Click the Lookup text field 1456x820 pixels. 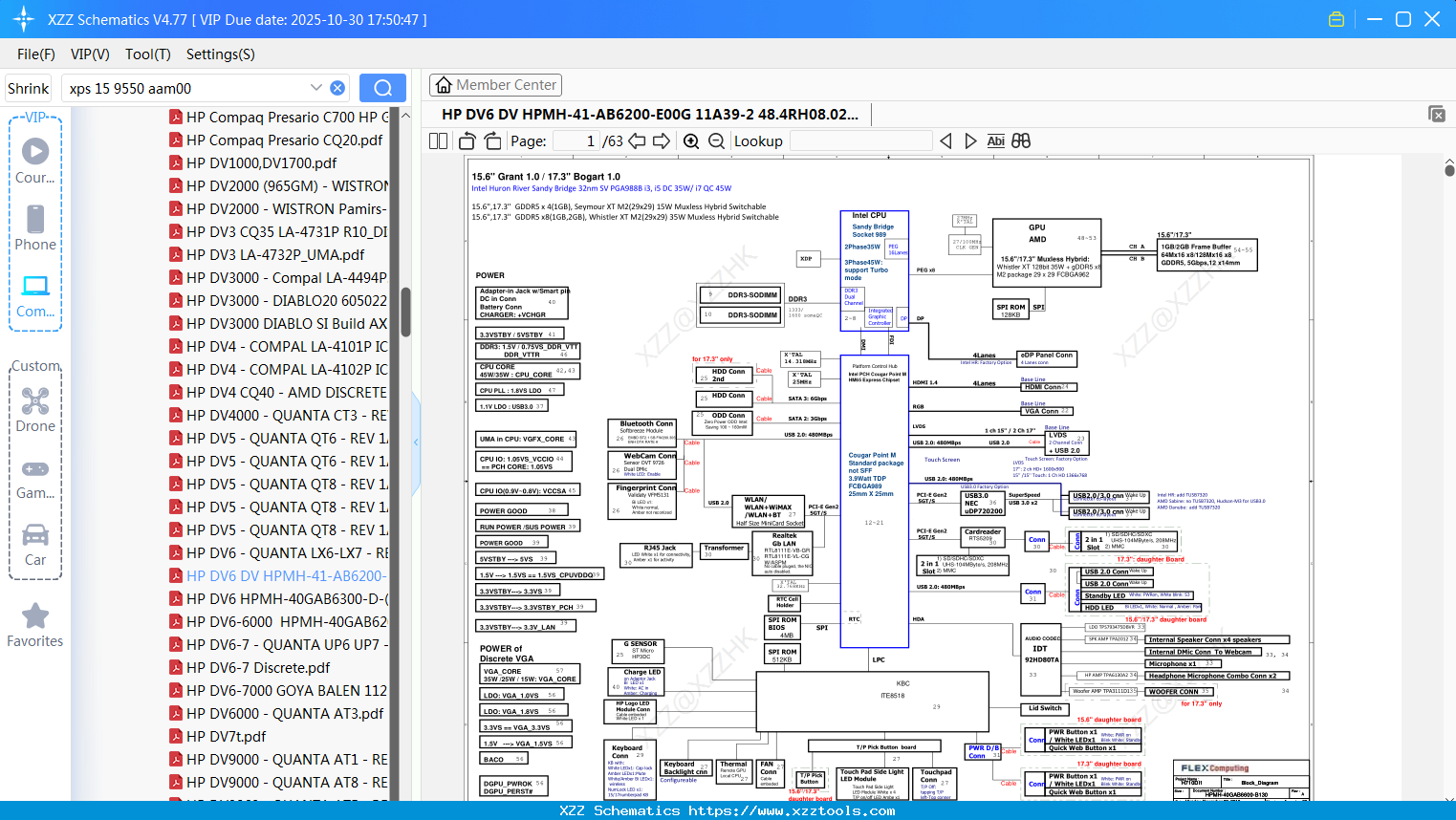coord(861,141)
